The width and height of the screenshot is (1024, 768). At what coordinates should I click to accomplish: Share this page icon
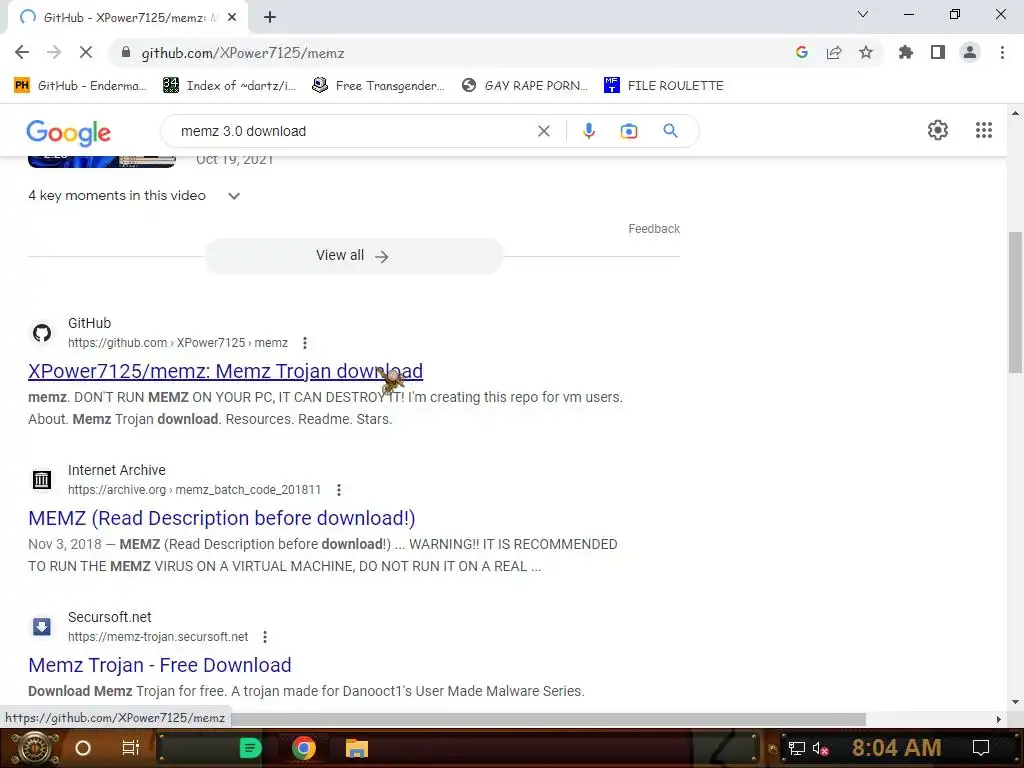pyautogui.click(x=834, y=52)
